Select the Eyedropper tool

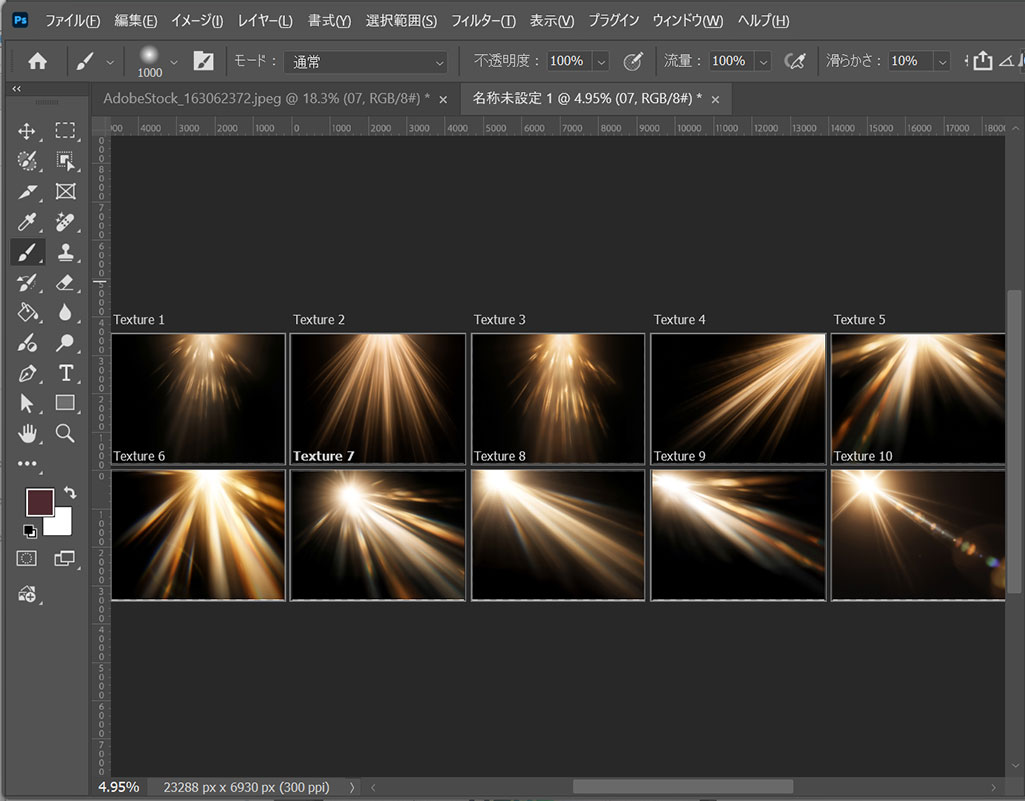[27, 222]
